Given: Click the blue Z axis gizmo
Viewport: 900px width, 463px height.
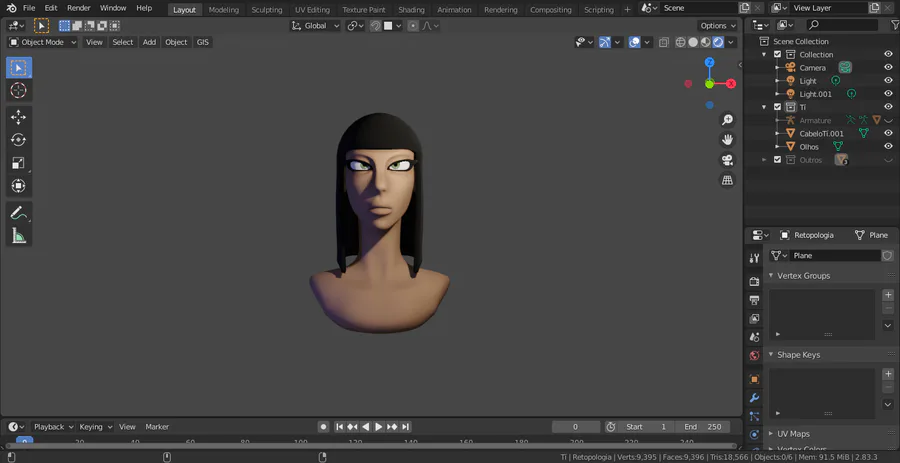Looking at the screenshot, I should (710, 62).
